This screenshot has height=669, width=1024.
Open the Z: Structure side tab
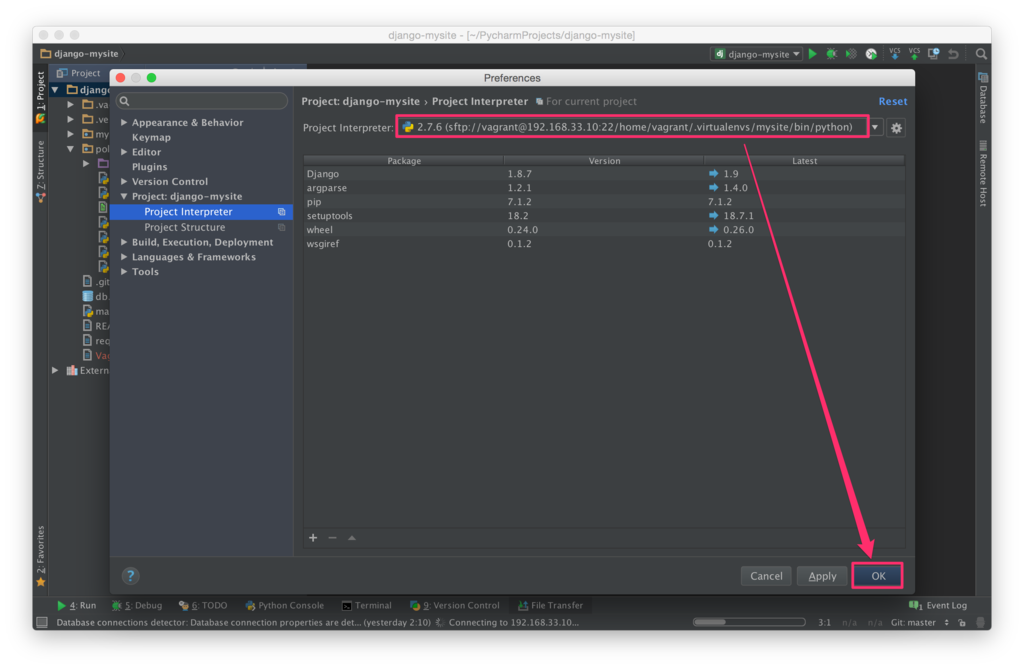(40, 171)
